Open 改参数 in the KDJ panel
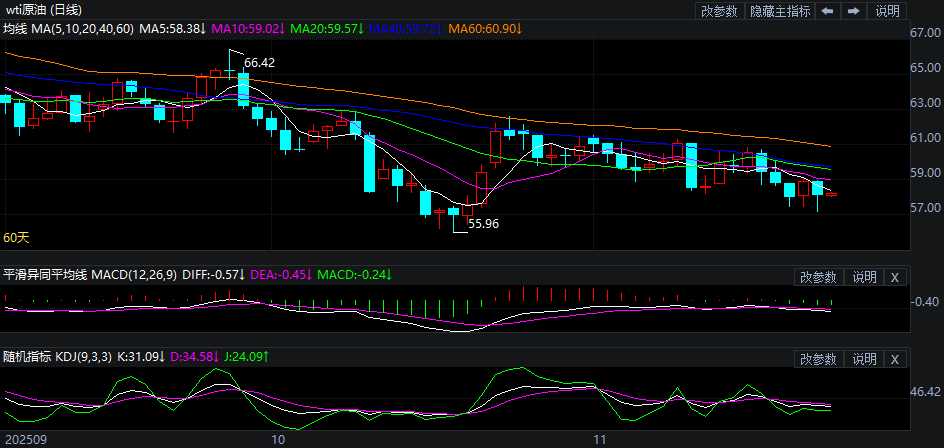The height and width of the screenshot is (448, 944). [819, 359]
